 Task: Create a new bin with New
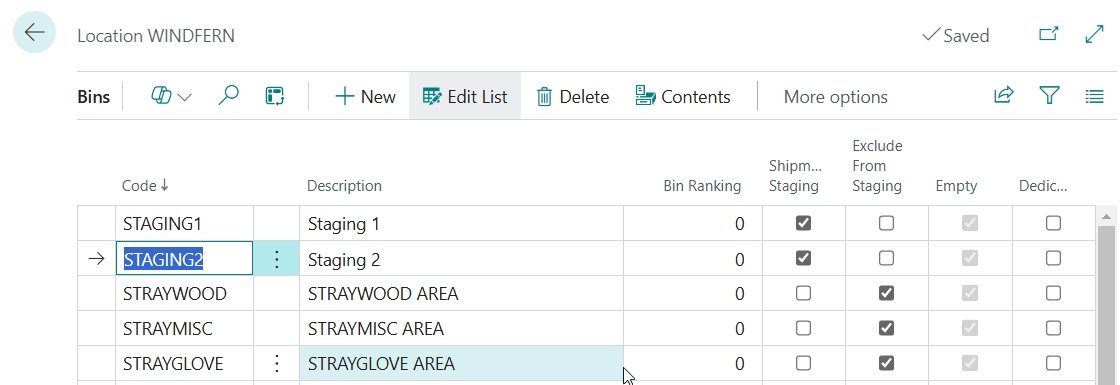[x=365, y=96]
